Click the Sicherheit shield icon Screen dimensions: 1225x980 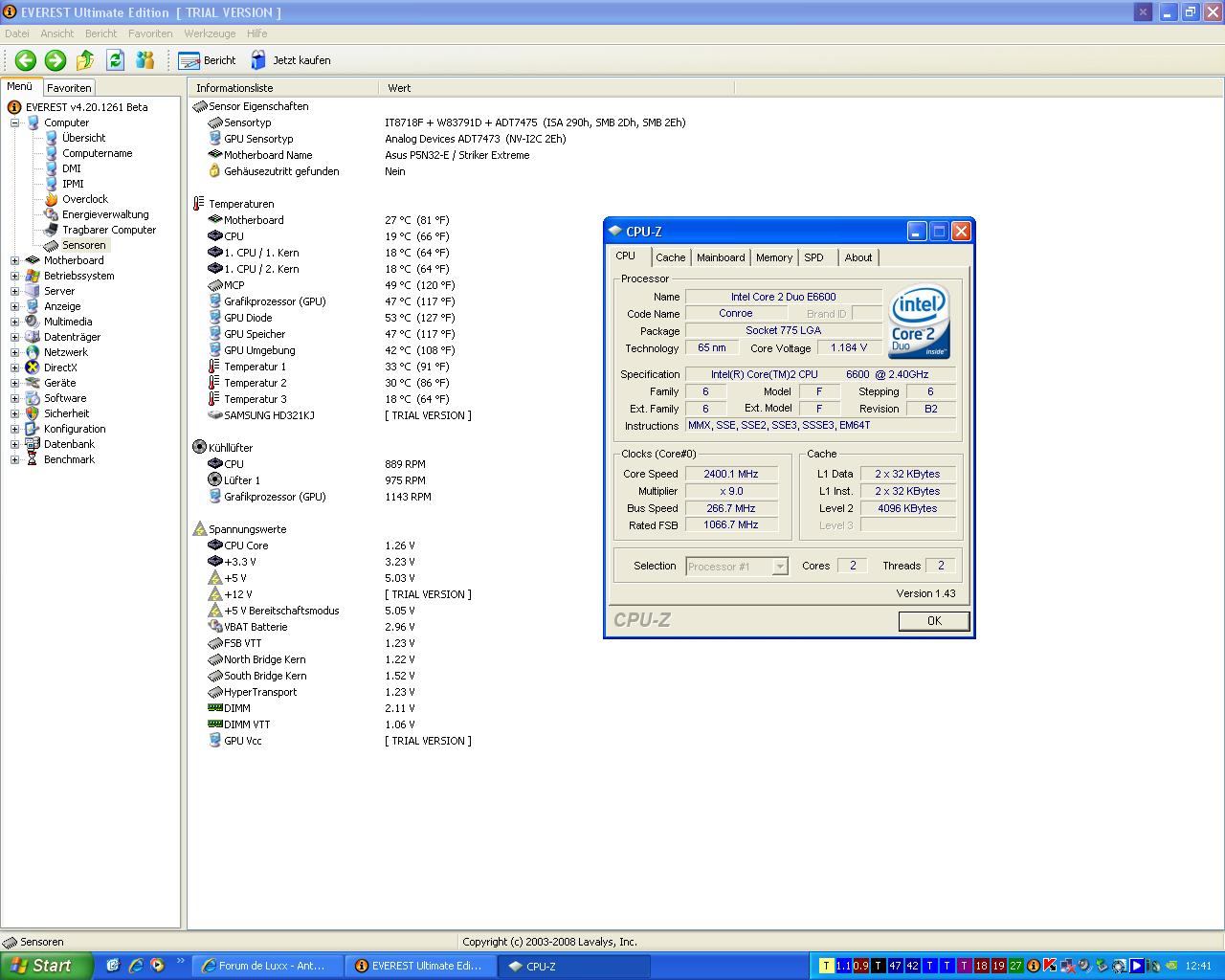(x=33, y=413)
